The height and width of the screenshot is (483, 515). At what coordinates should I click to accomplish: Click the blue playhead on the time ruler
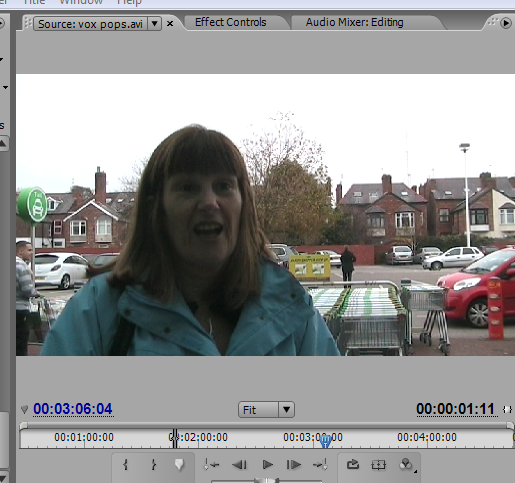coord(325,441)
